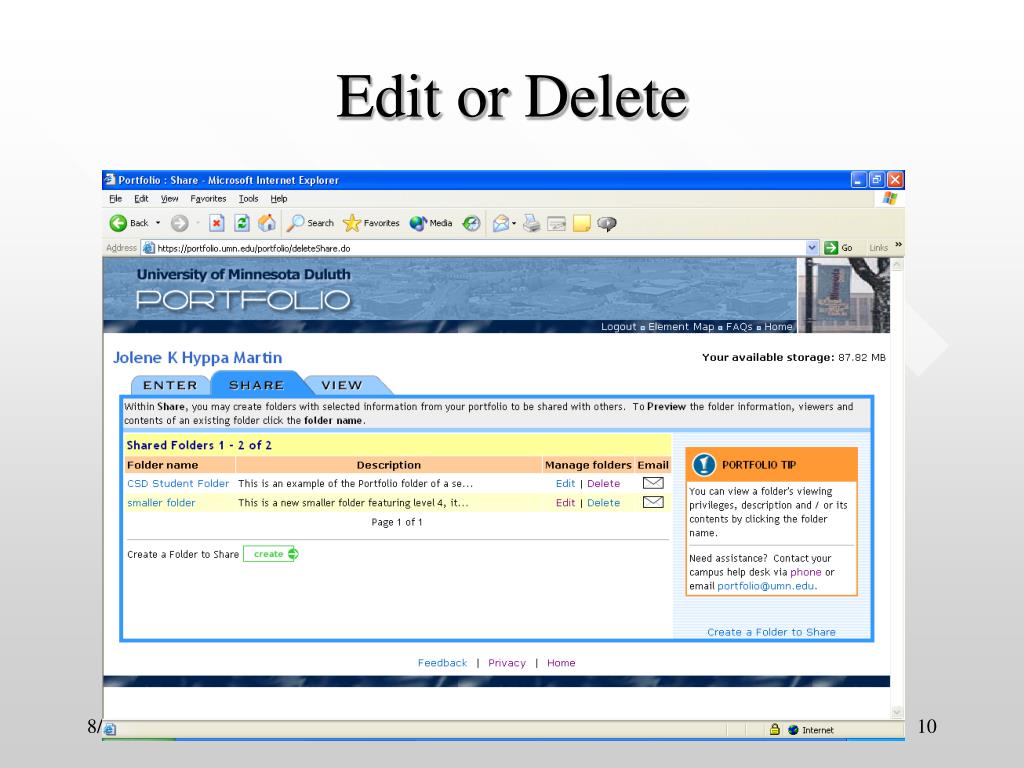Click the phone help desk link

(806, 572)
